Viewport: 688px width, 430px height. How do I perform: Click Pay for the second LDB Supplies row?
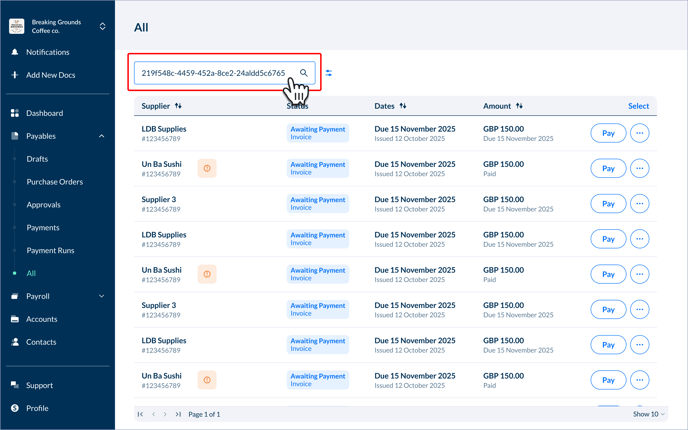608,239
